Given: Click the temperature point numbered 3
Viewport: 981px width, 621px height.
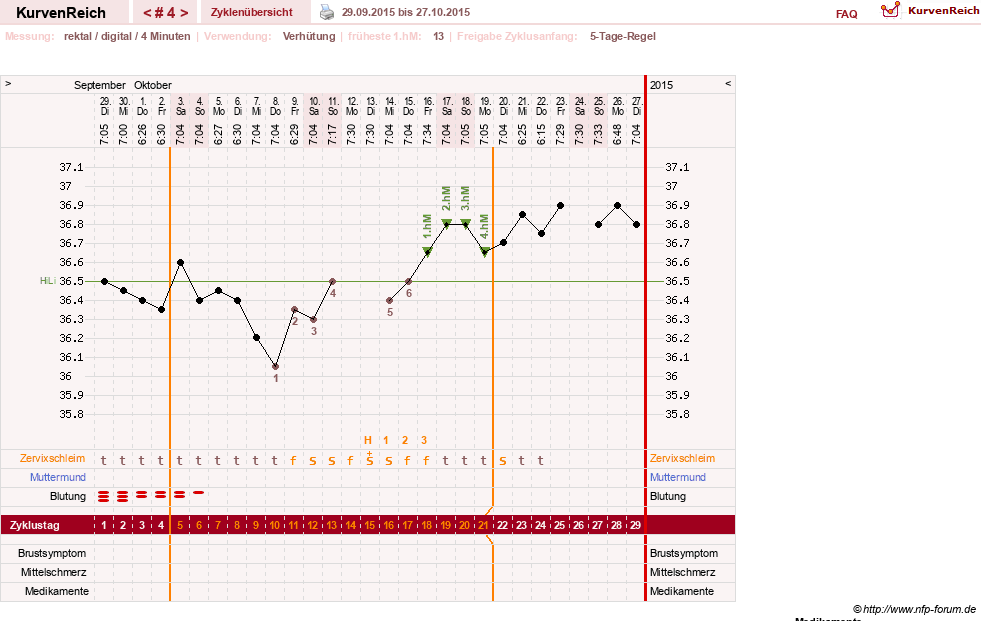Looking at the screenshot, I should 313,319.
